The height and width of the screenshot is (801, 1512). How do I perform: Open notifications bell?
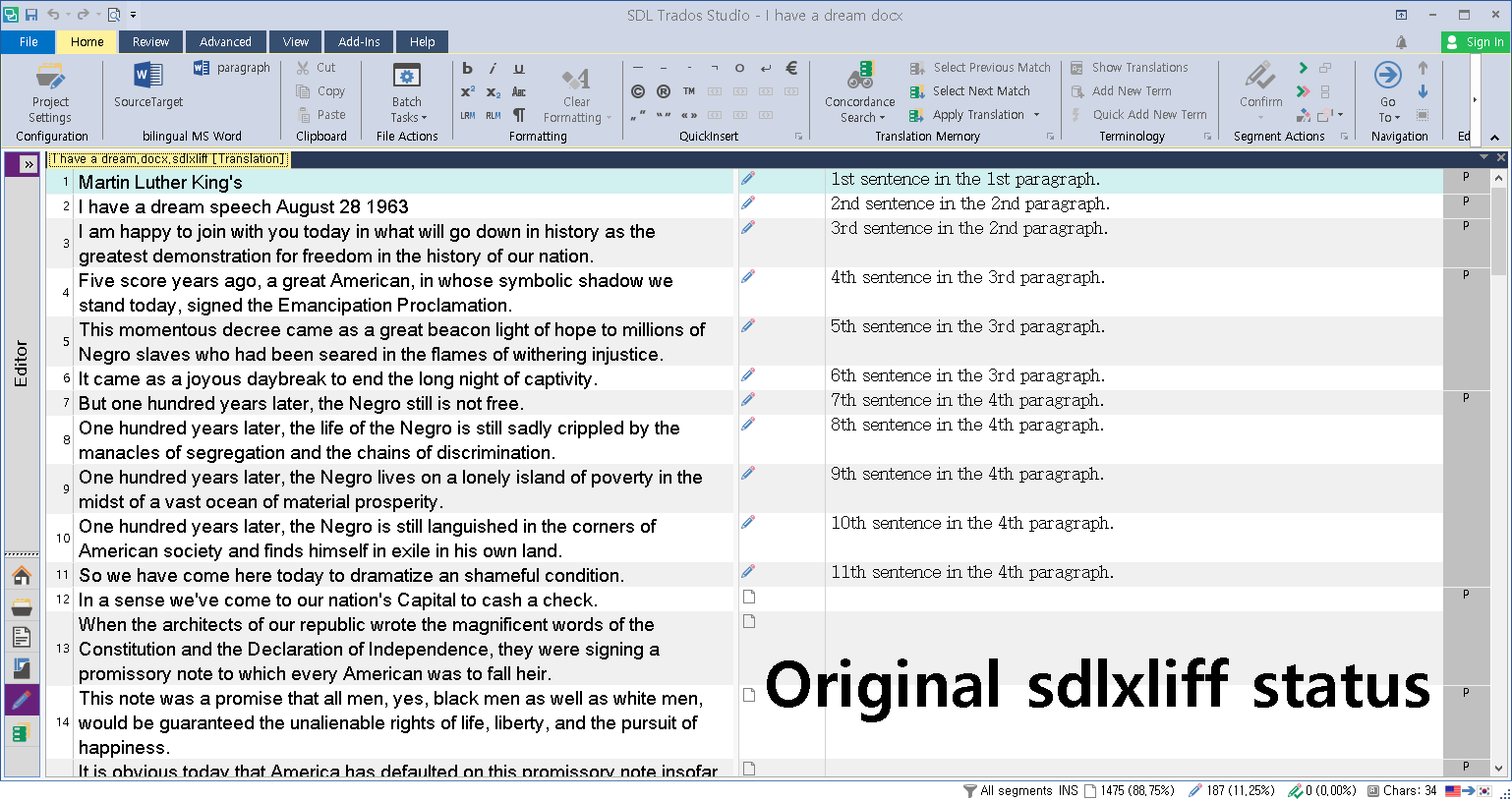pos(1401,42)
